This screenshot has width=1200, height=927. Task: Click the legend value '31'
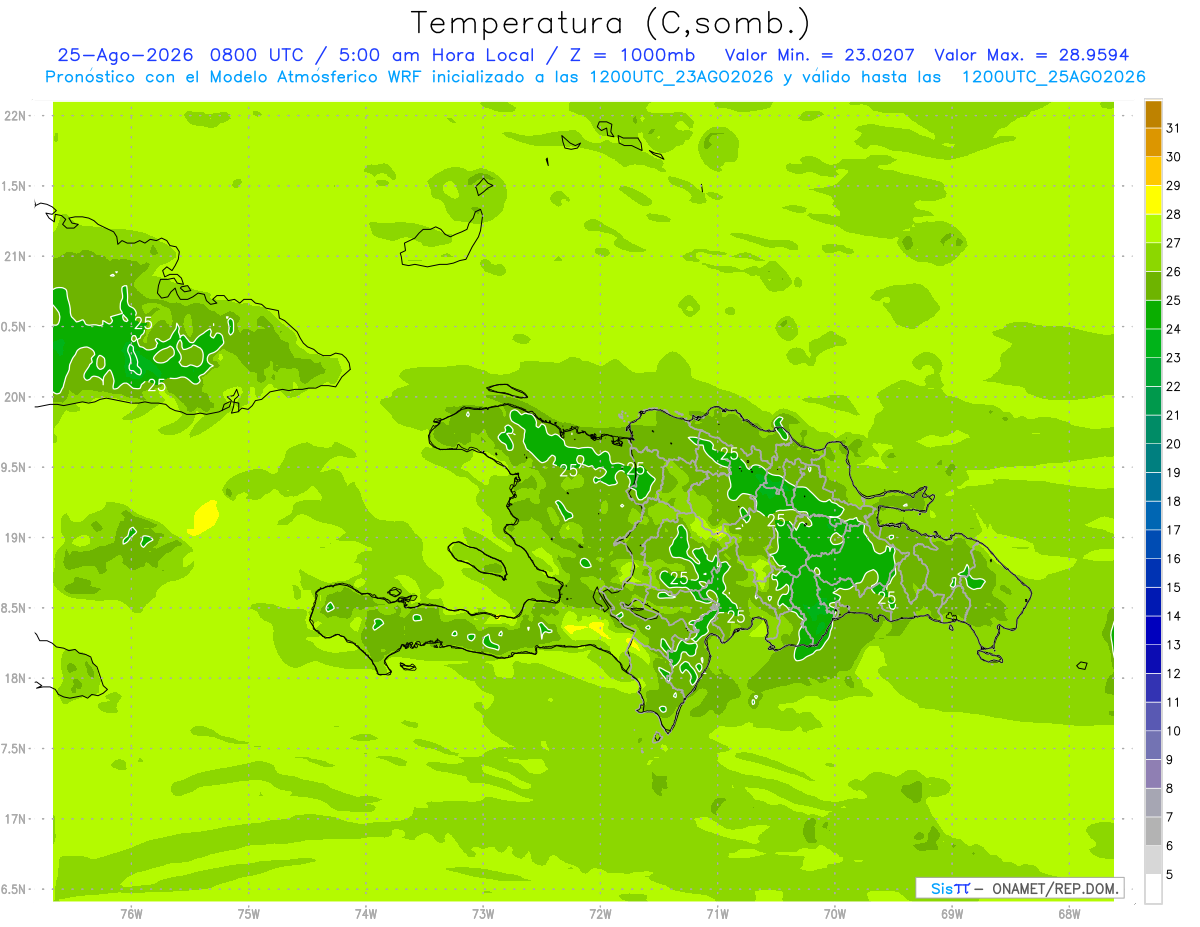click(x=1174, y=128)
